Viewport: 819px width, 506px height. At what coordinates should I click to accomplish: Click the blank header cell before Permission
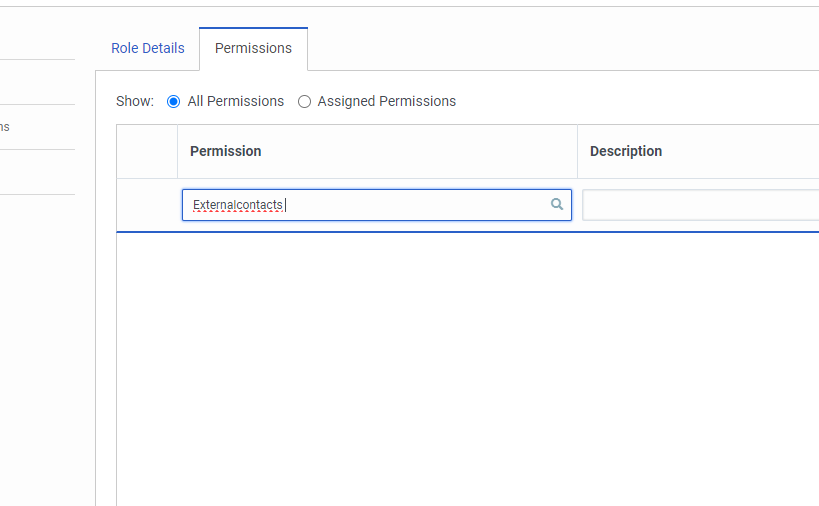147,151
